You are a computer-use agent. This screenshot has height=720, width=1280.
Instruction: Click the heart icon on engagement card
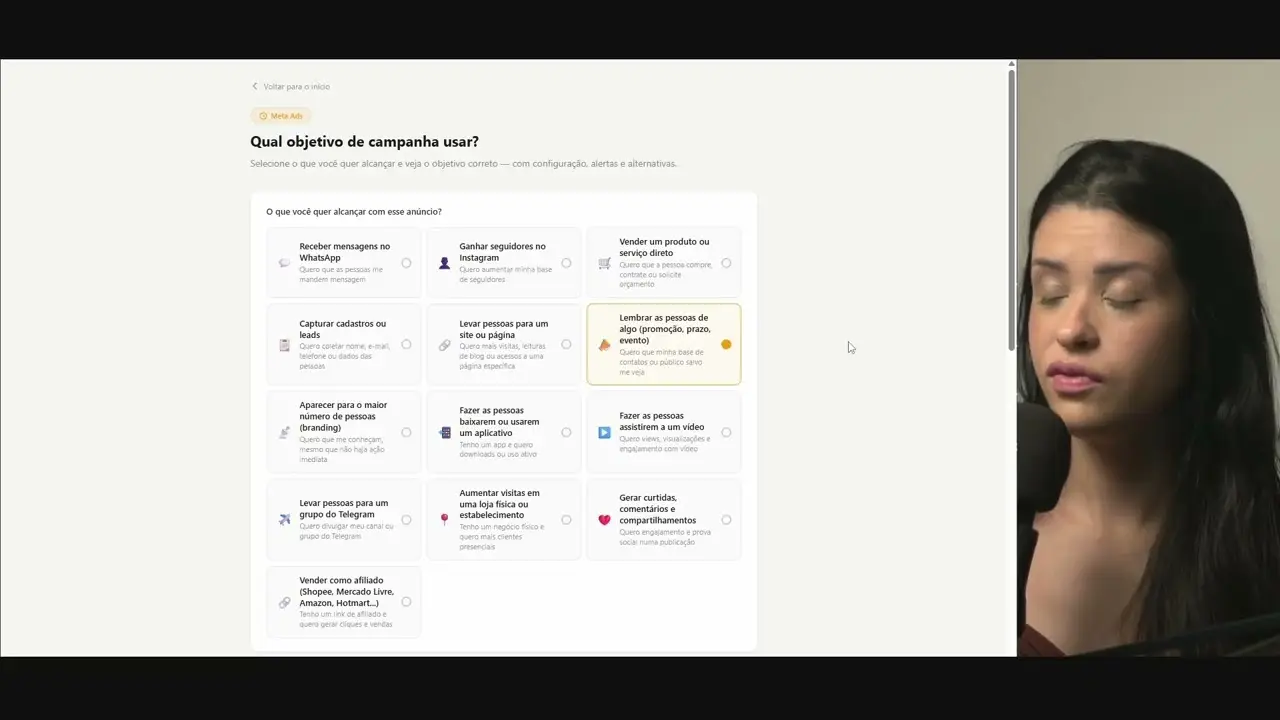pos(604,520)
